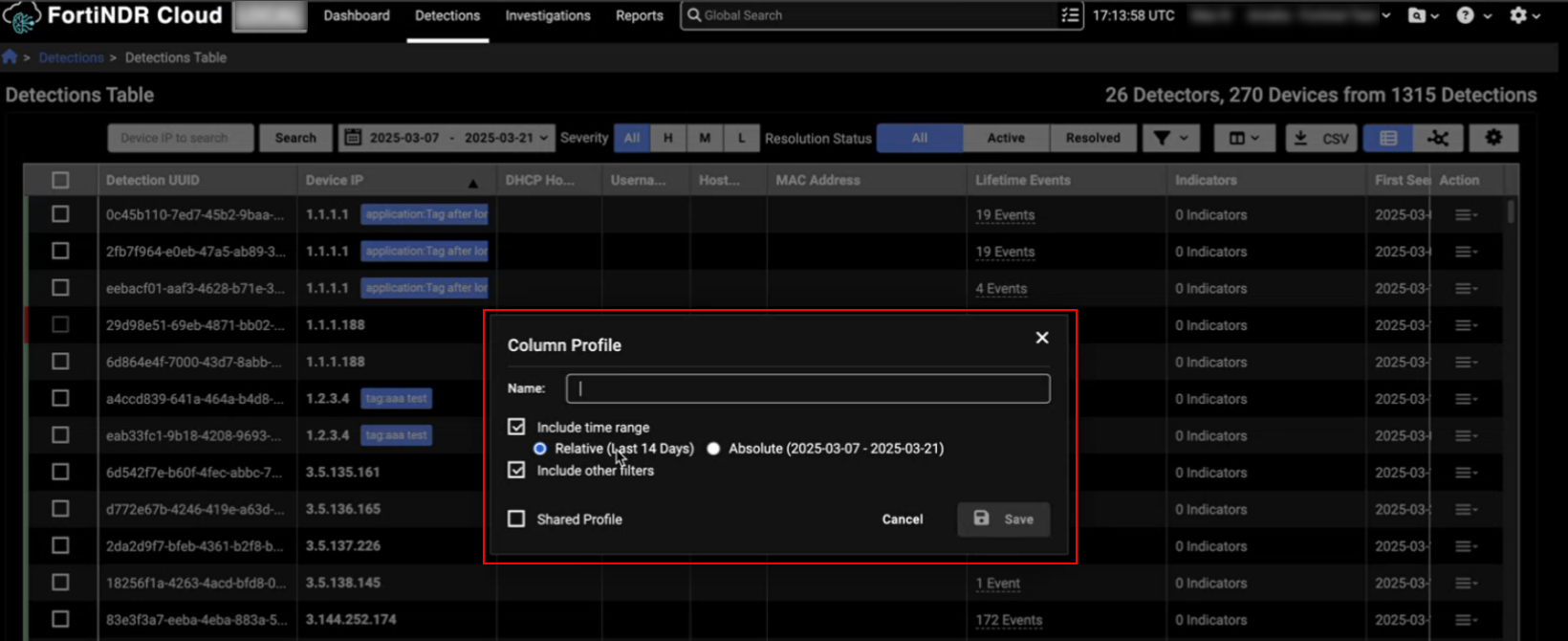Click the tag:aaa test badge on a4ccd839 row
The height and width of the screenshot is (641, 1568).
(x=396, y=399)
